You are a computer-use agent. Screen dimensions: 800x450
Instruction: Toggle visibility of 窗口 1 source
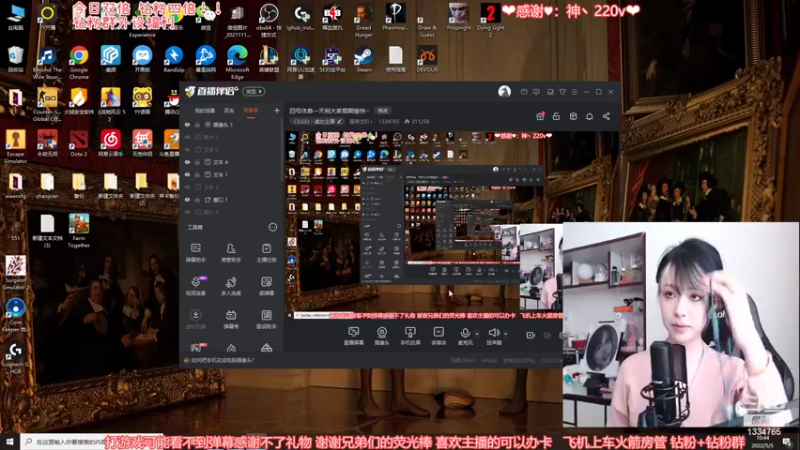pyautogui.click(x=188, y=199)
